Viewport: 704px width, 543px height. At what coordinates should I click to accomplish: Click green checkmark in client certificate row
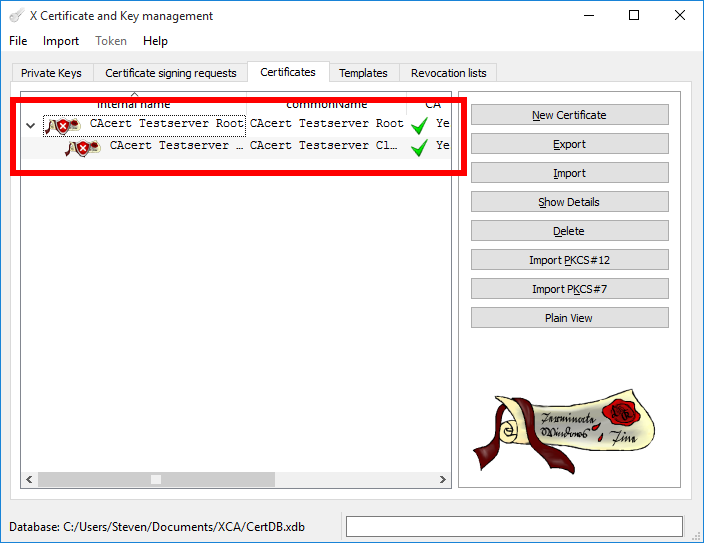419,147
